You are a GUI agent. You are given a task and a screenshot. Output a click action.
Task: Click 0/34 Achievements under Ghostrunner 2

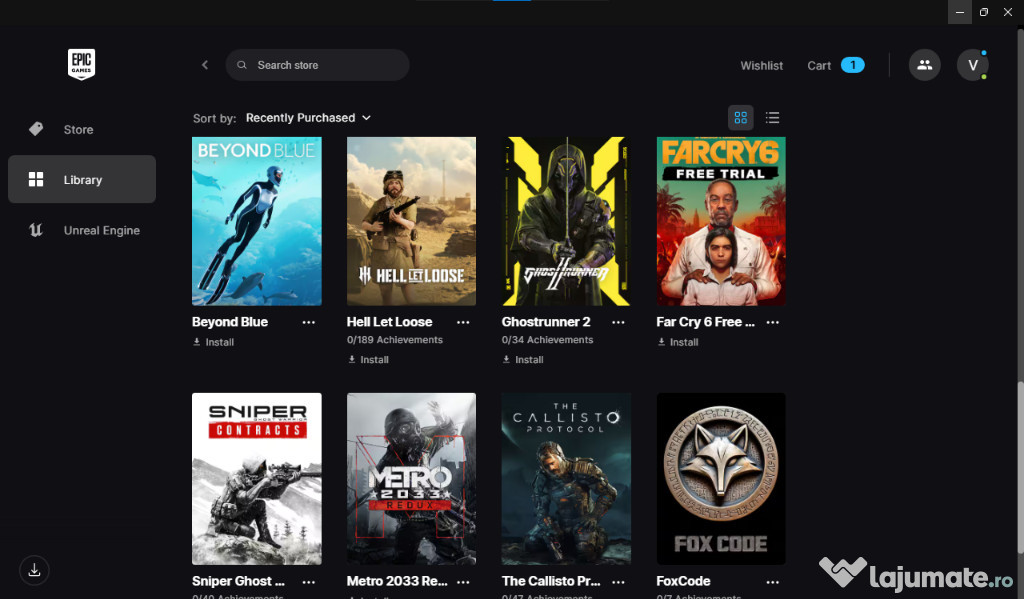coord(547,340)
